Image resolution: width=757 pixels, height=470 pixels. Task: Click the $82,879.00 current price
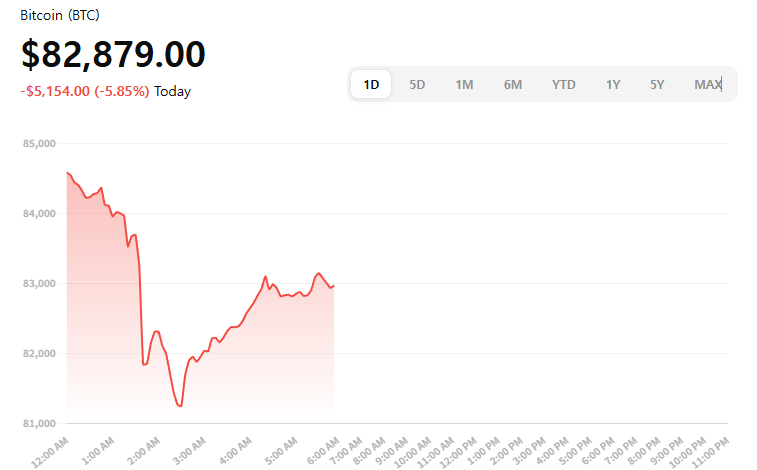(113, 54)
